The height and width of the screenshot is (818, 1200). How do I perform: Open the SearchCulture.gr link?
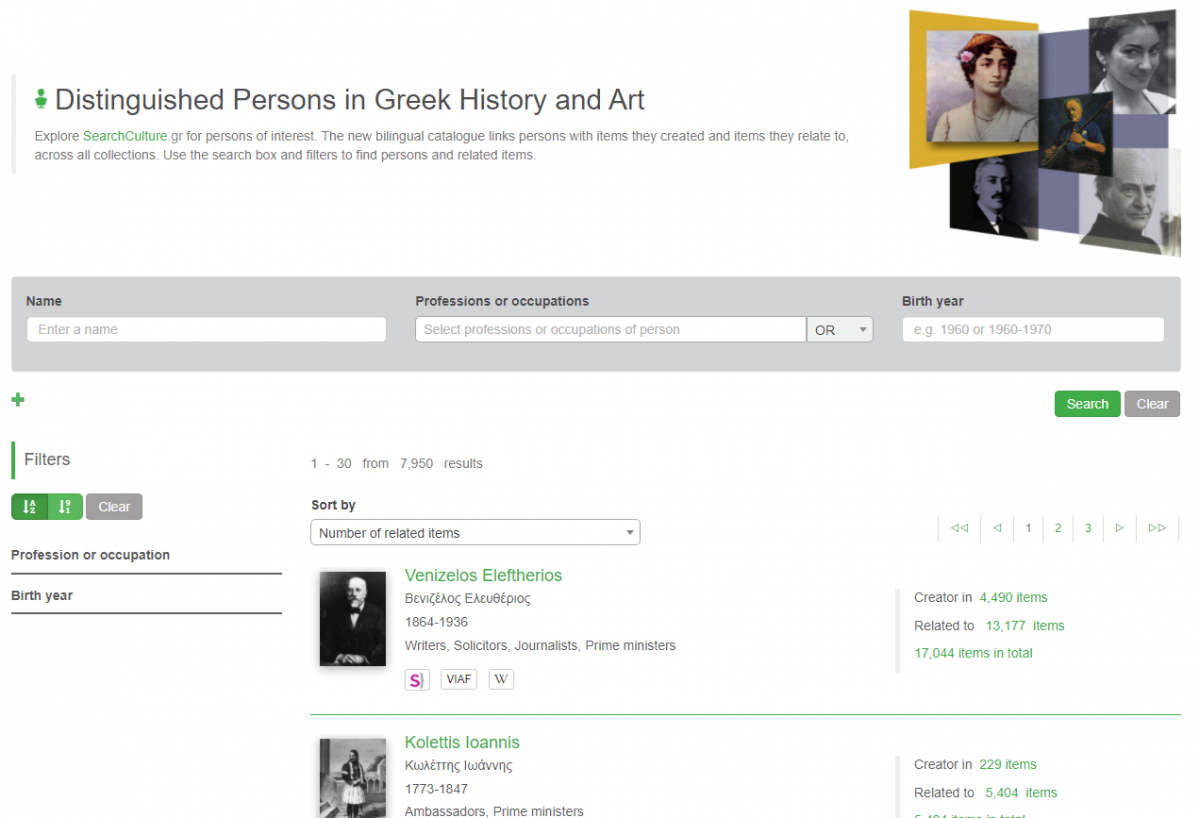[x=125, y=136]
